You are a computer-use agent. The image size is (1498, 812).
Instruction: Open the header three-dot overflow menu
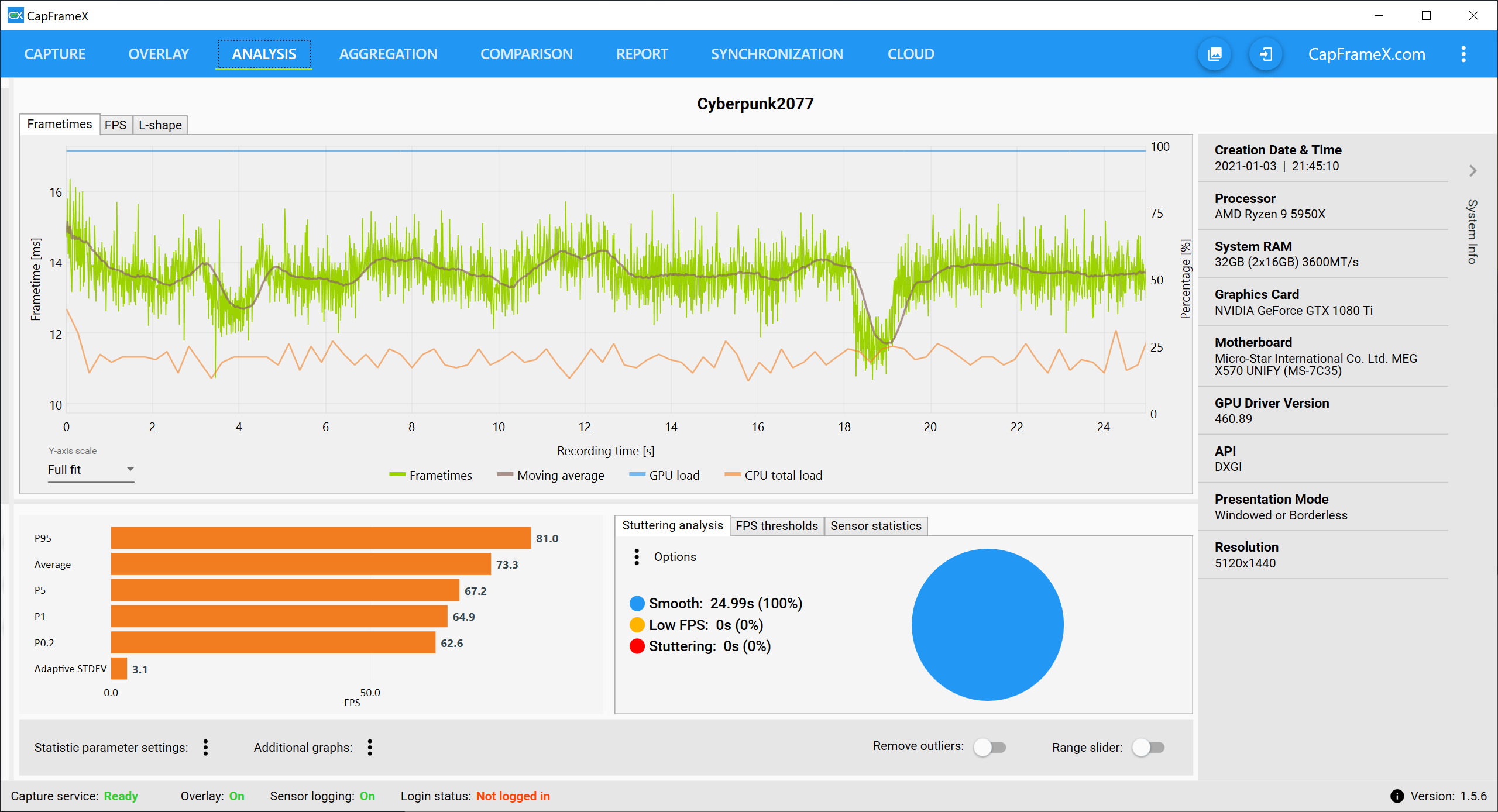point(1463,54)
